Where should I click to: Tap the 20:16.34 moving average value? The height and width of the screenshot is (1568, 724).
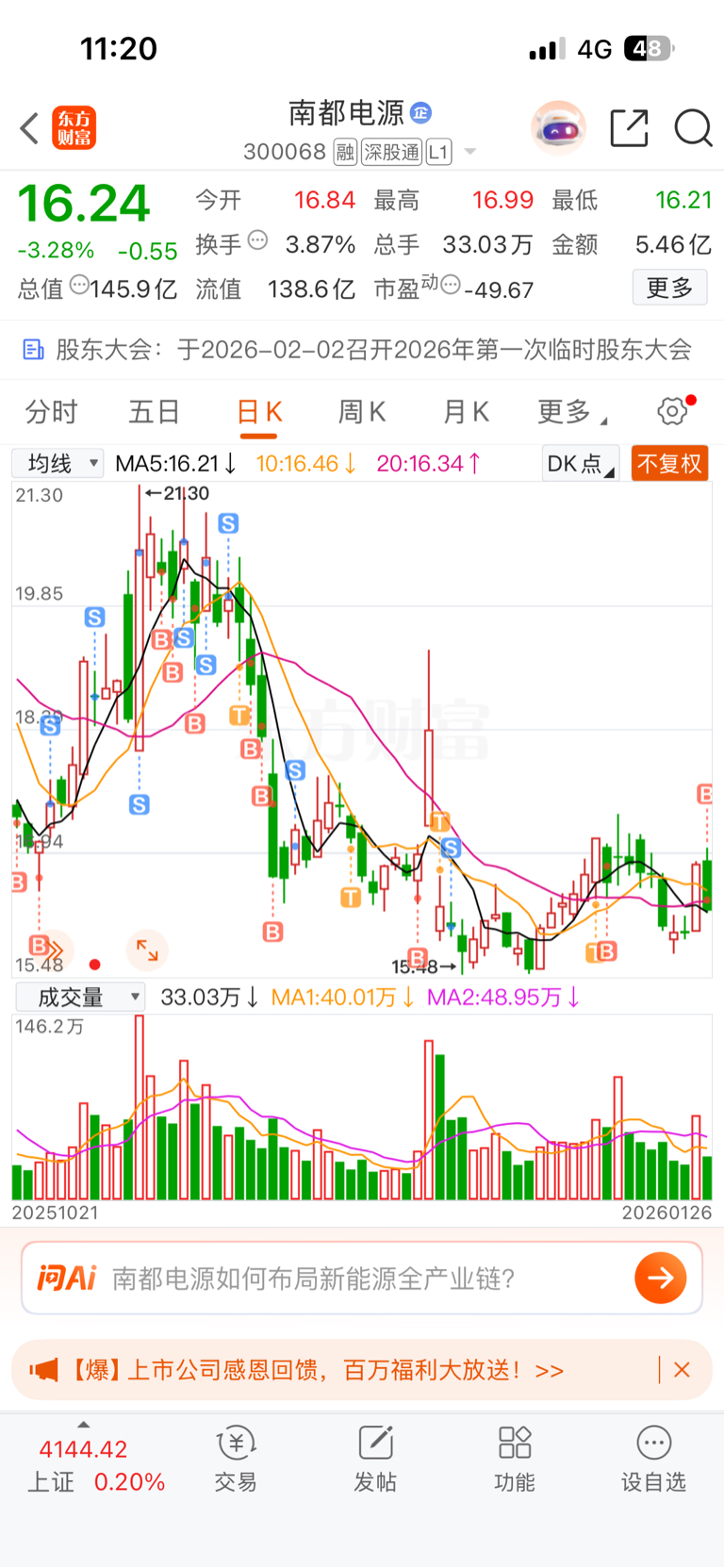(x=429, y=463)
